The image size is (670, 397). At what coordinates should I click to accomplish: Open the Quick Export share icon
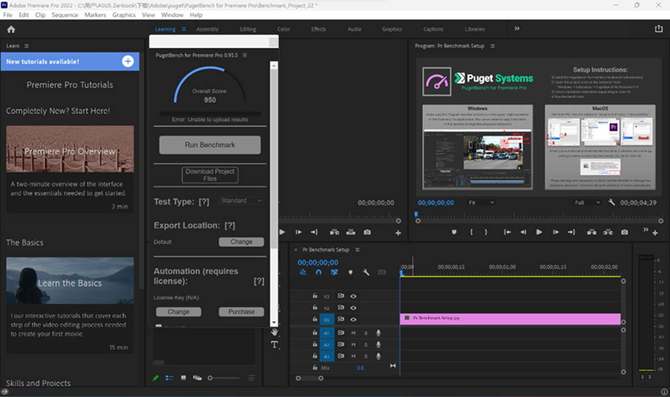click(658, 29)
